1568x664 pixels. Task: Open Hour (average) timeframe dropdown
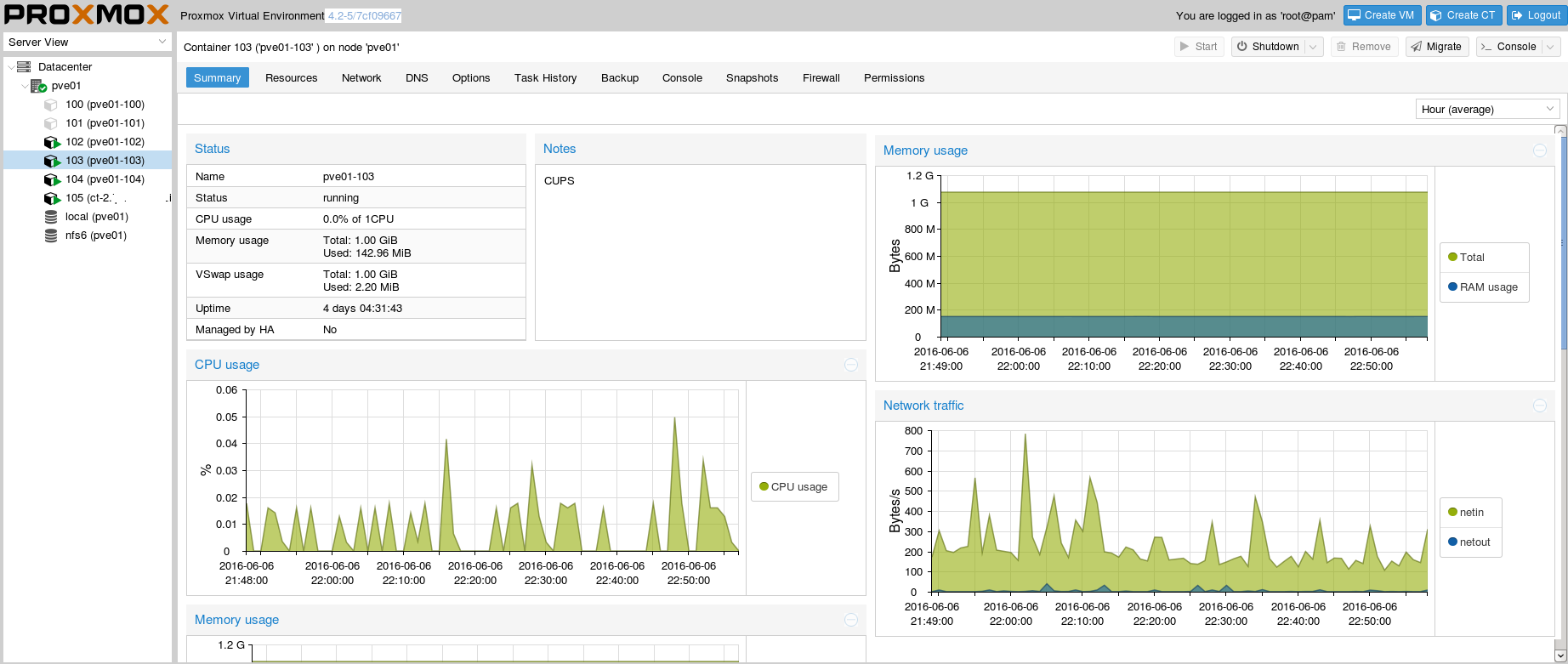click(x=1488, y=109)
